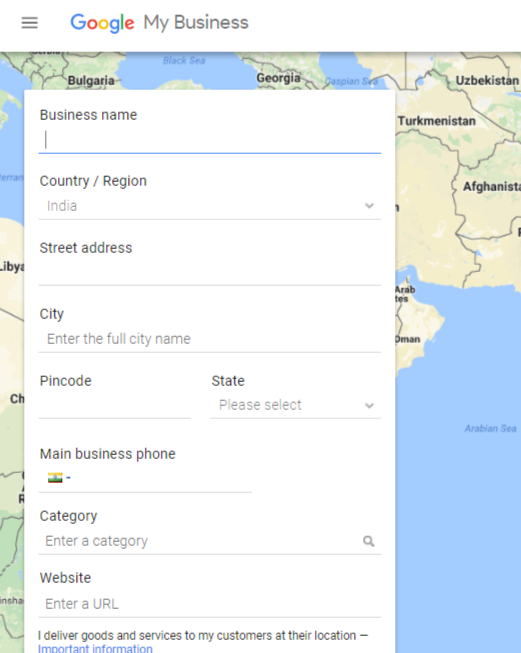Click the My Business title text
Viewport: 521px width, 653px height.
tap(196, 23)
